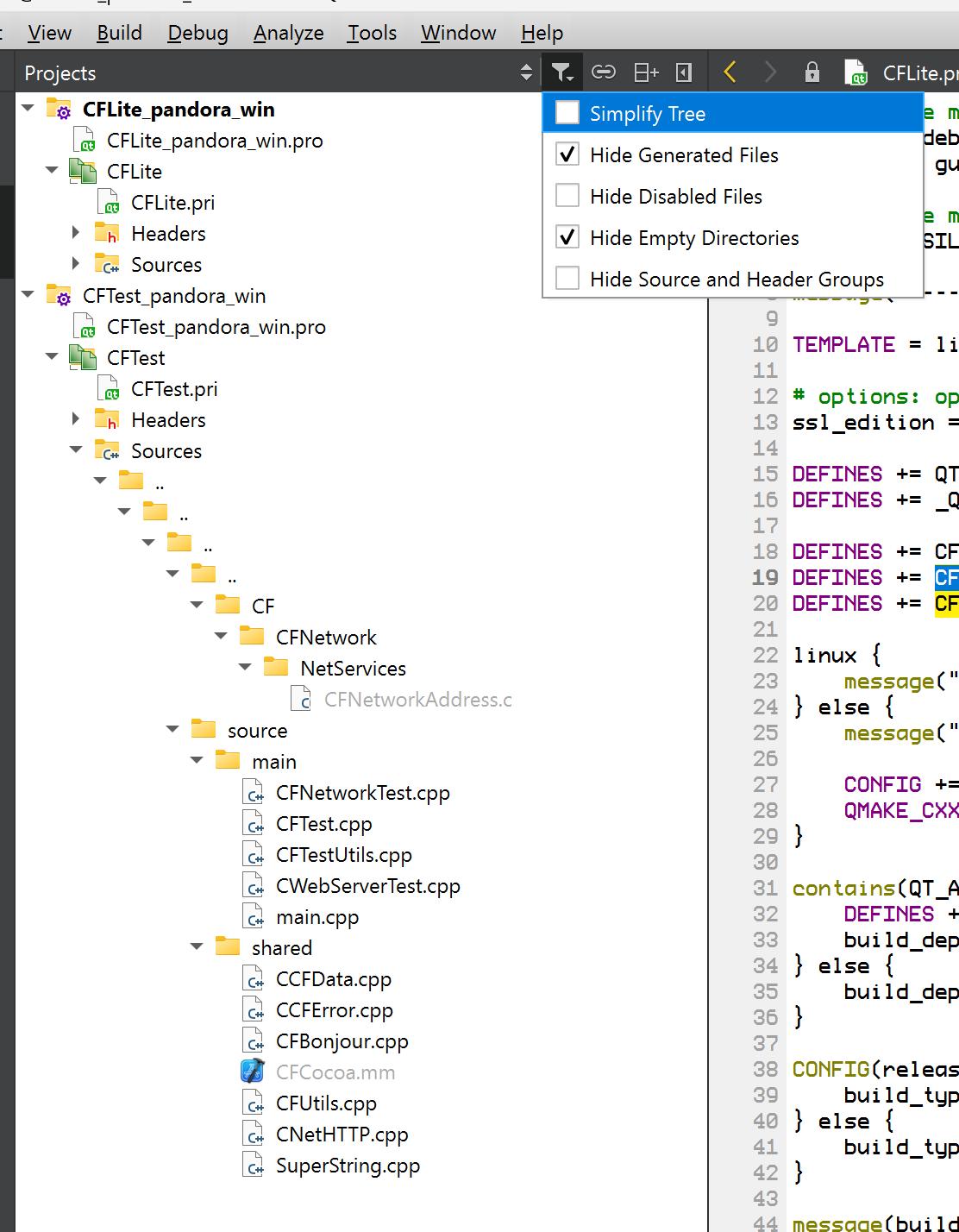Click the close sidebar panel icon

point(684,72)
